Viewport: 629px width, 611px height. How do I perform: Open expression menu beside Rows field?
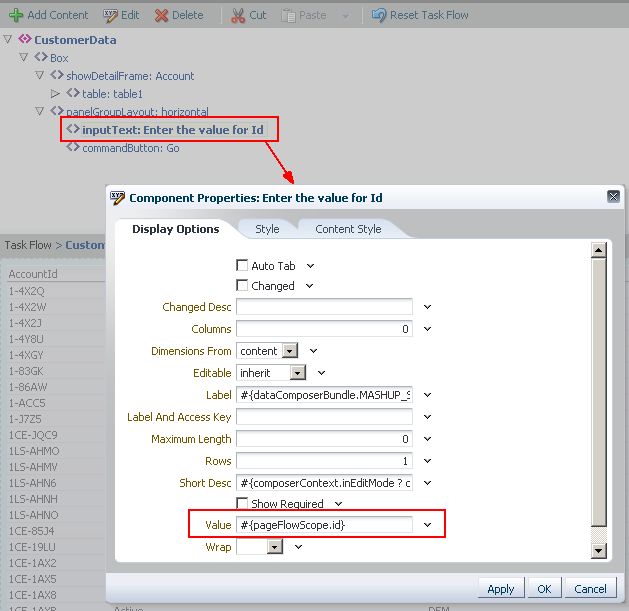tap(428, 461)
